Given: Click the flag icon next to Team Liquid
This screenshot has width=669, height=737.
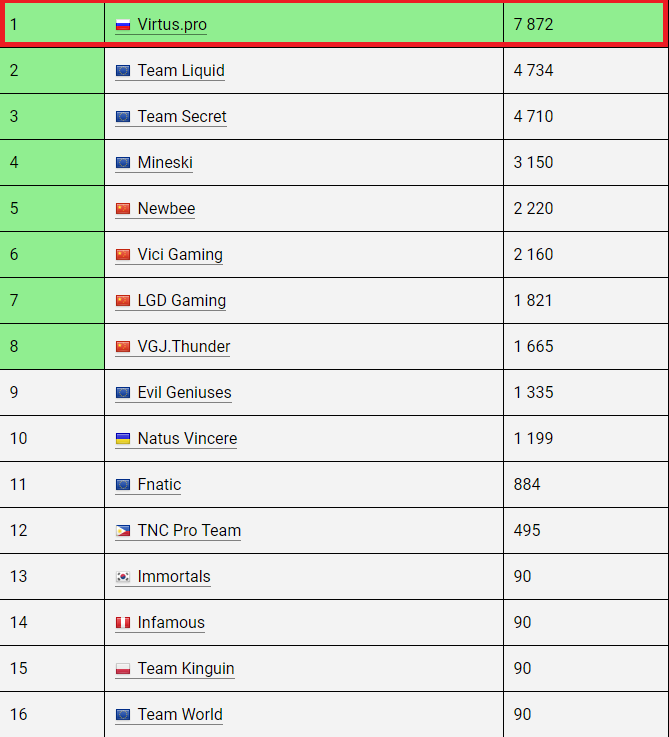Looking at the screenshot, I should [123, 71].
